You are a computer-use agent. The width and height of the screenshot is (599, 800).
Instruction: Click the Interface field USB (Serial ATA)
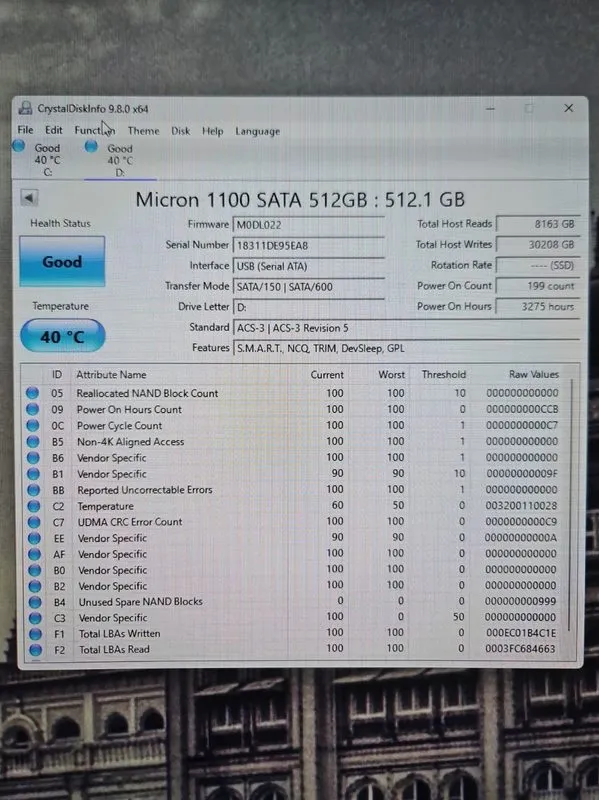click(308, 266)
